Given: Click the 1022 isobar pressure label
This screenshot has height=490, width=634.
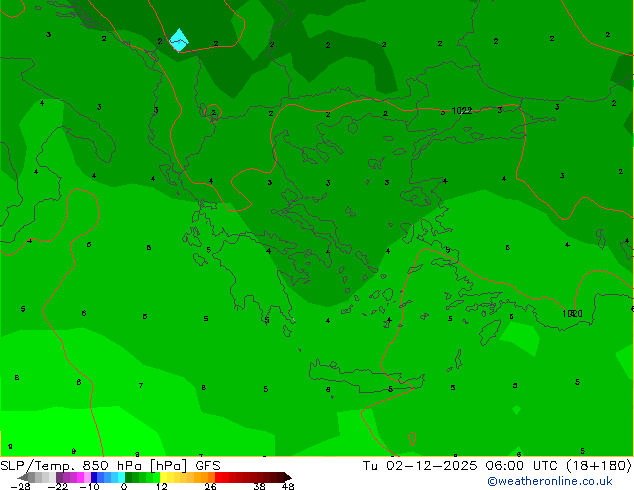Looking at the screenshot, I should point(462,111).
